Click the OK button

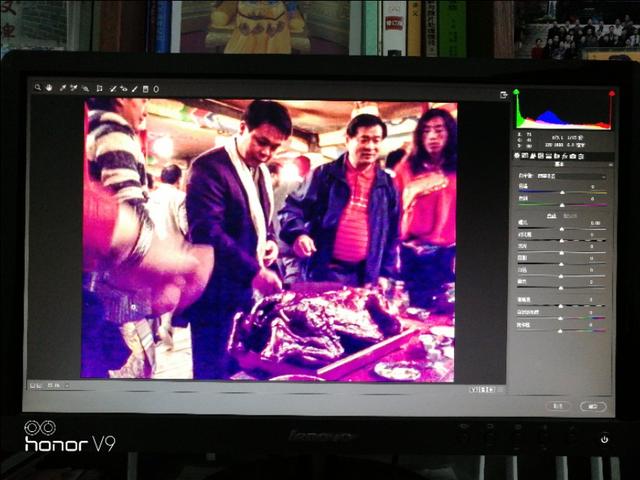(x=593, y=407)
